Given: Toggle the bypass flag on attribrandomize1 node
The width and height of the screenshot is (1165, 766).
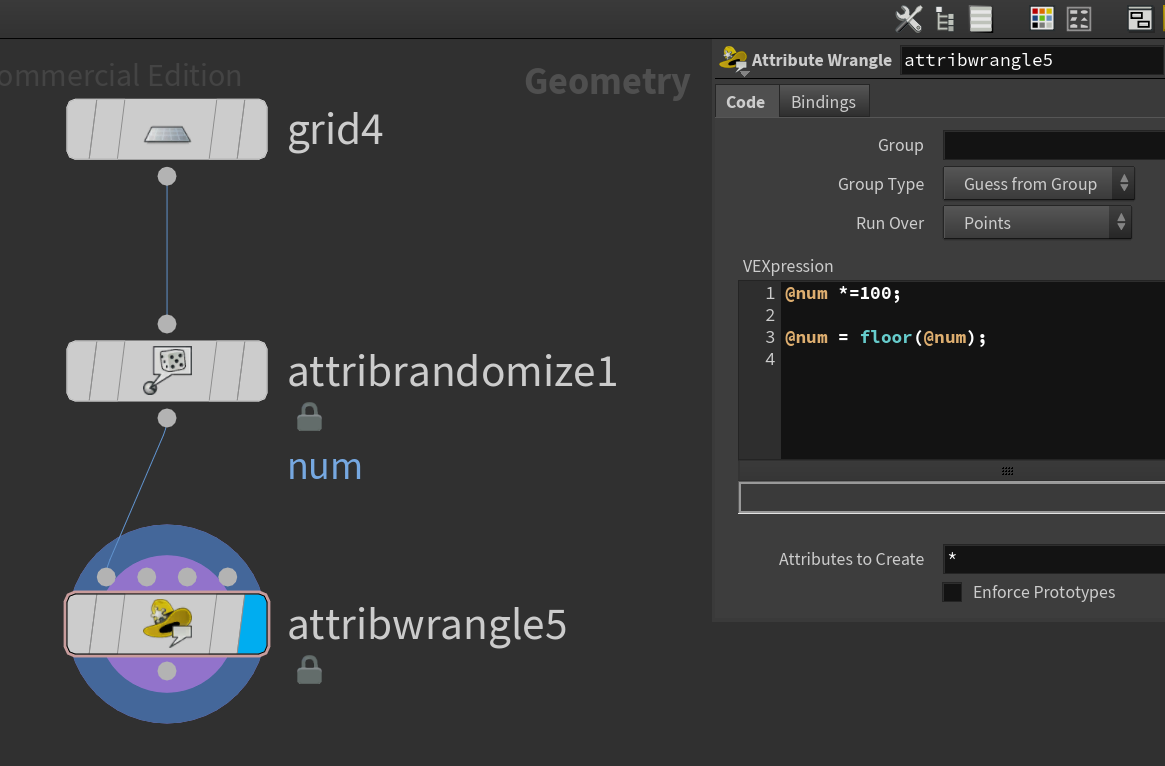Looking at the screenshot, I should click(x=105, y=371).
